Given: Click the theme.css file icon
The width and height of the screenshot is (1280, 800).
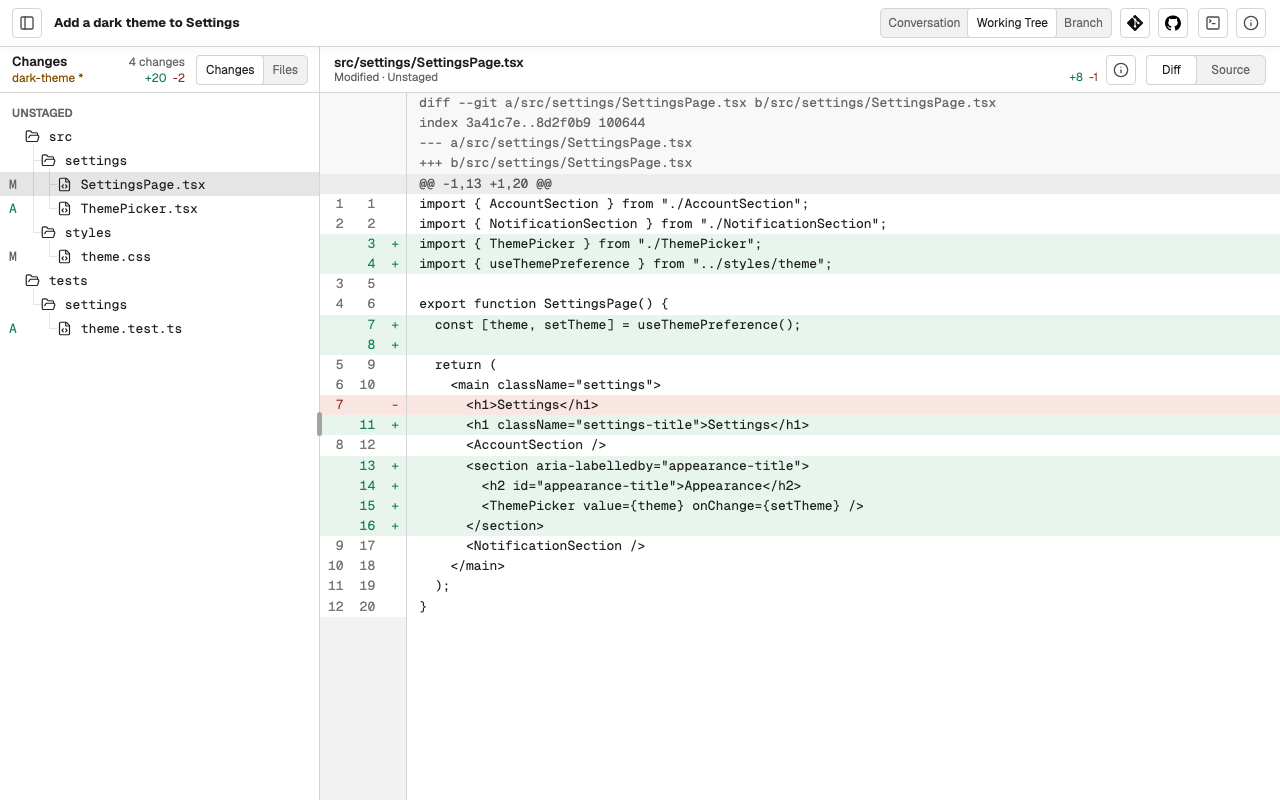Looking at the screenshot, I should (64, 256).
